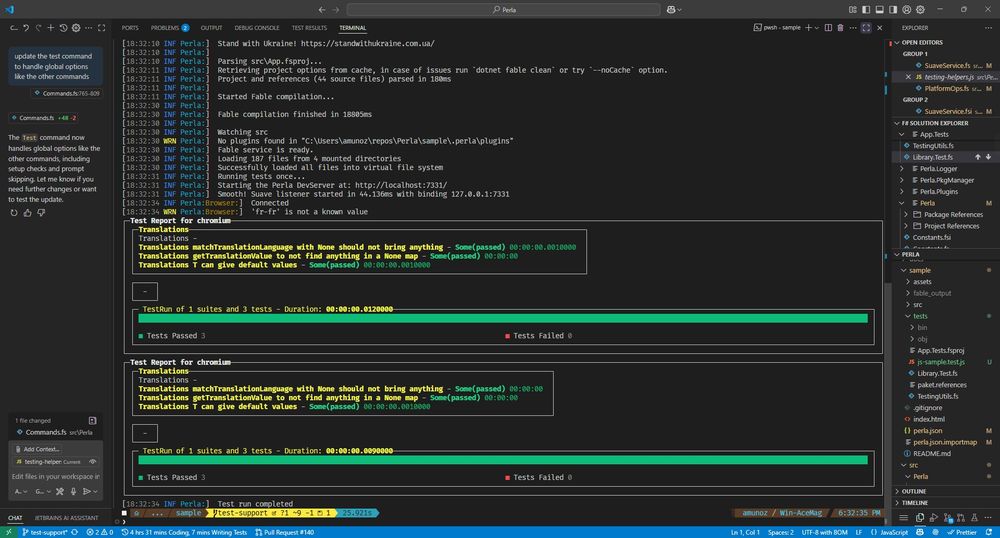Screen dimensions: 1000x538
Task: Switch to the PORTS tab
Action: coord(130,28)
